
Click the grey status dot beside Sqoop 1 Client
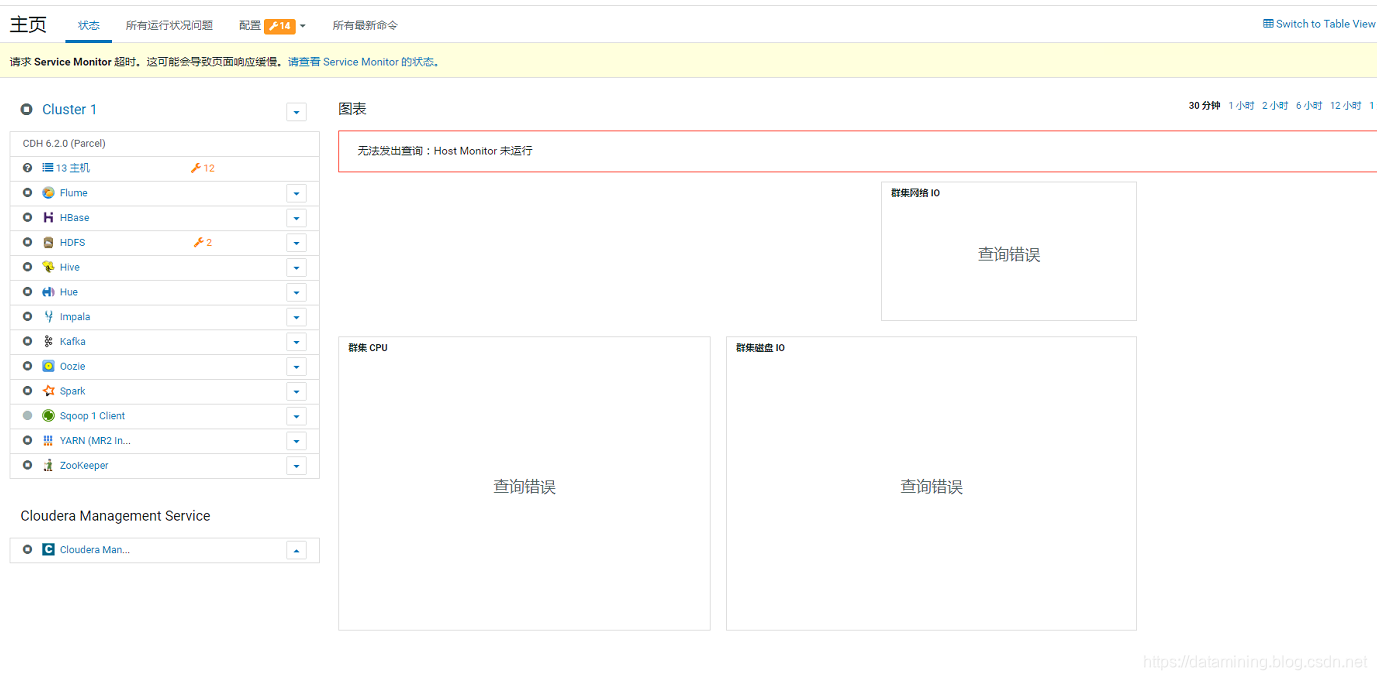point(28,416)
